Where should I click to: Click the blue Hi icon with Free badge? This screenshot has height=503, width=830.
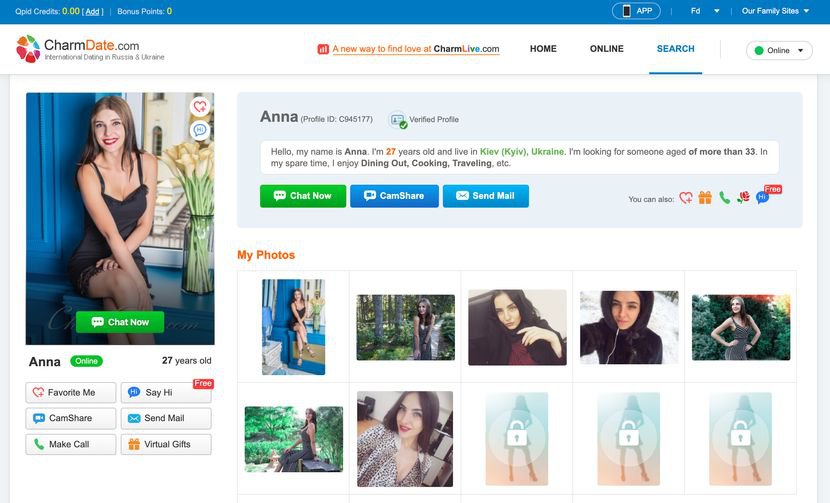pyautogui.click(x=762, y=198)
